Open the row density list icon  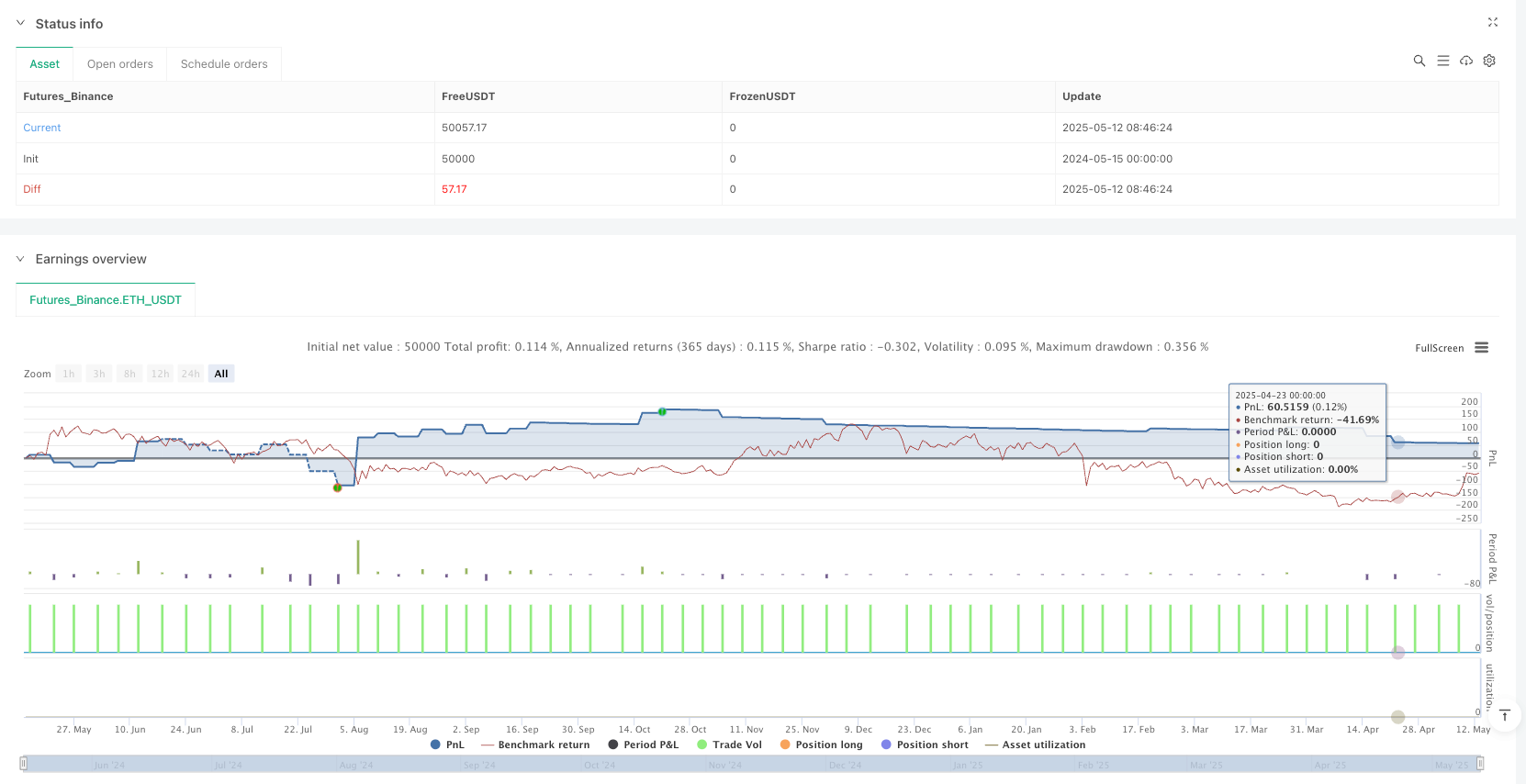[x=1442, y=61]
